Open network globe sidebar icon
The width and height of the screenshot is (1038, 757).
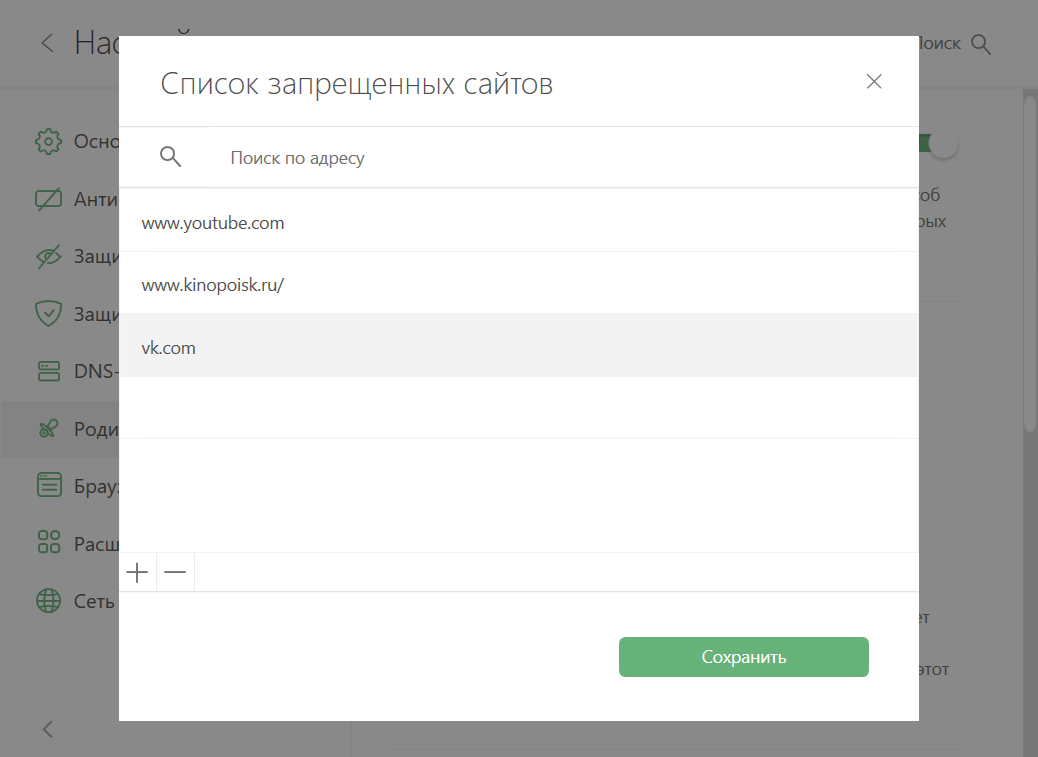48,601
